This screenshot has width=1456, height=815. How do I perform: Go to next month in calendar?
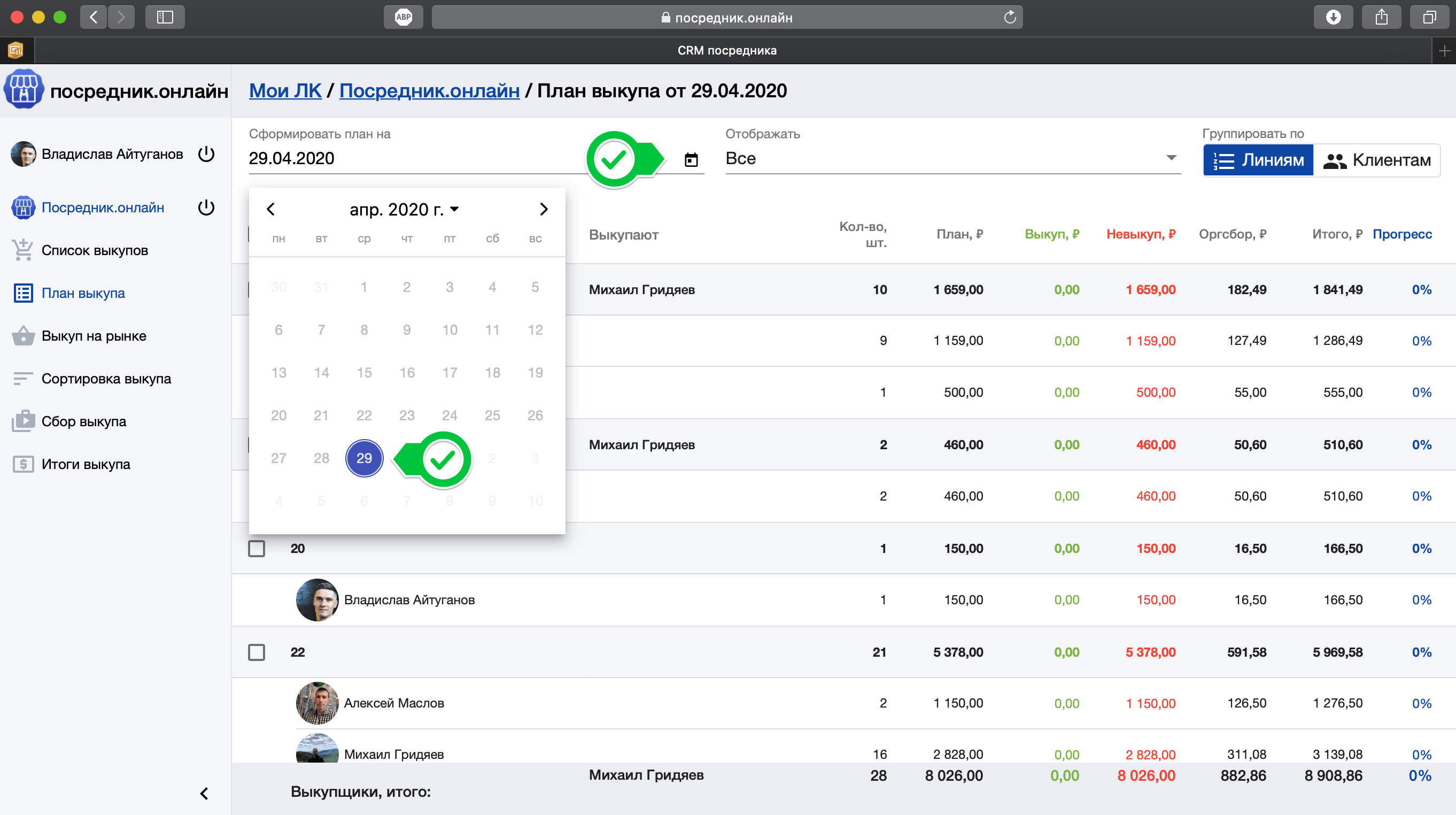(543, 209)
